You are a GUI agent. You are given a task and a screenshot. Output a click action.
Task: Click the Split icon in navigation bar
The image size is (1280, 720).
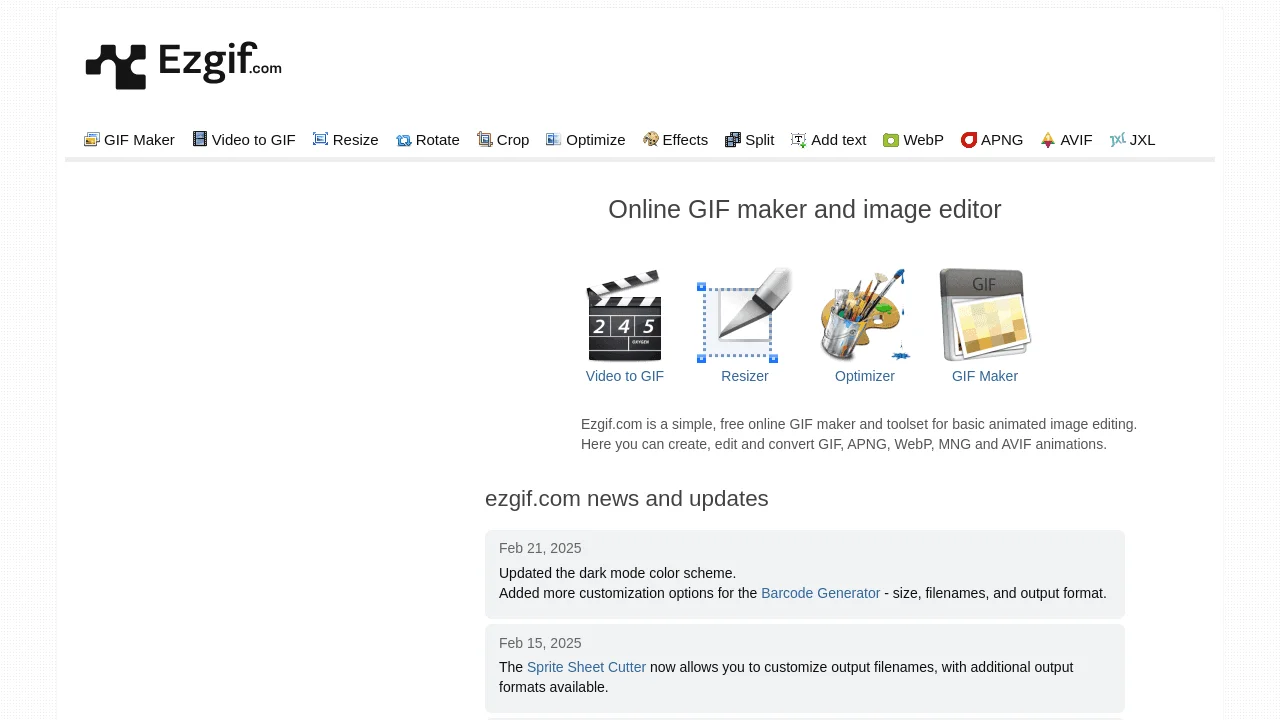point(733,140)
